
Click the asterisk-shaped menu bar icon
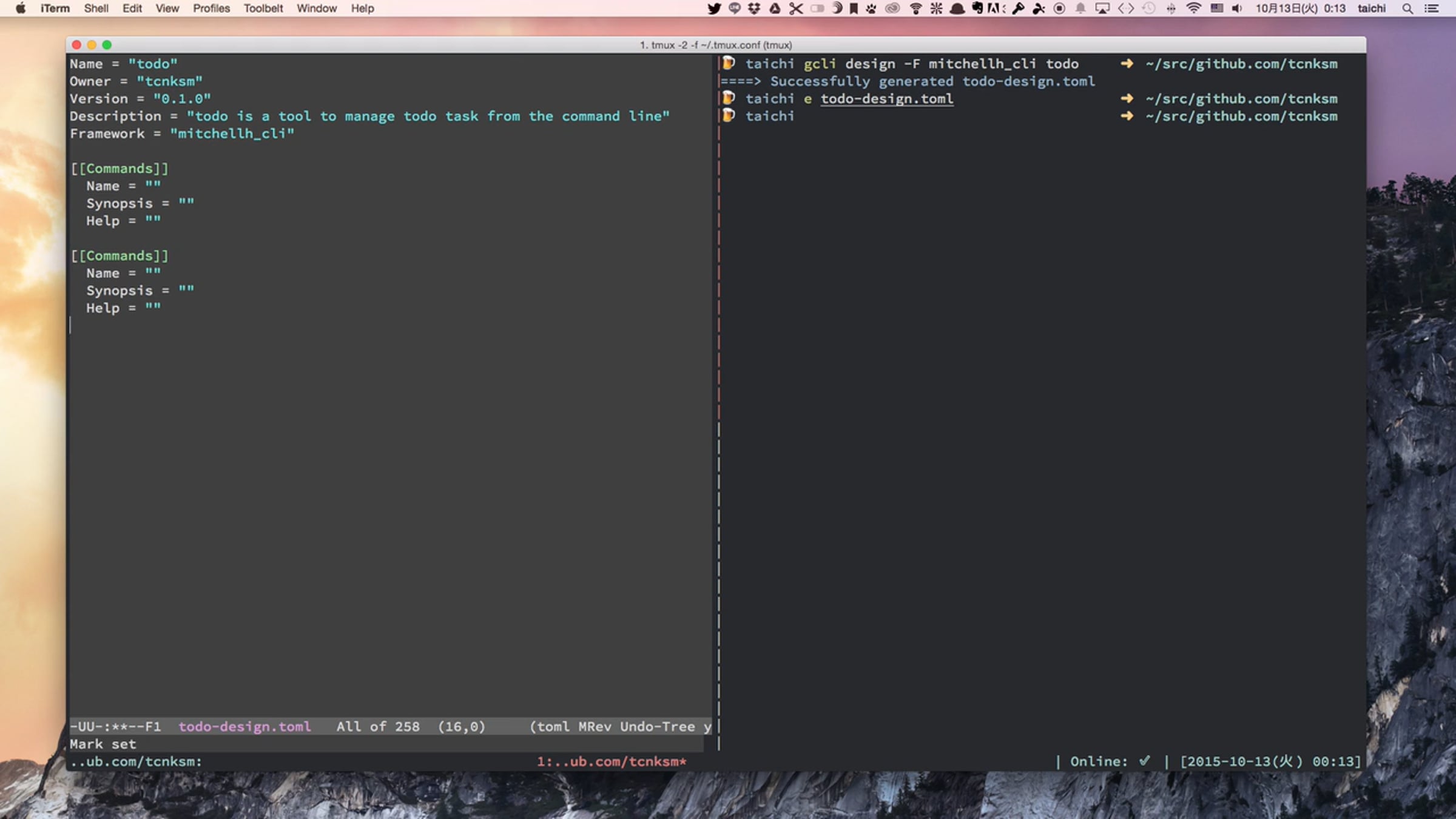(x=936, y=8)
